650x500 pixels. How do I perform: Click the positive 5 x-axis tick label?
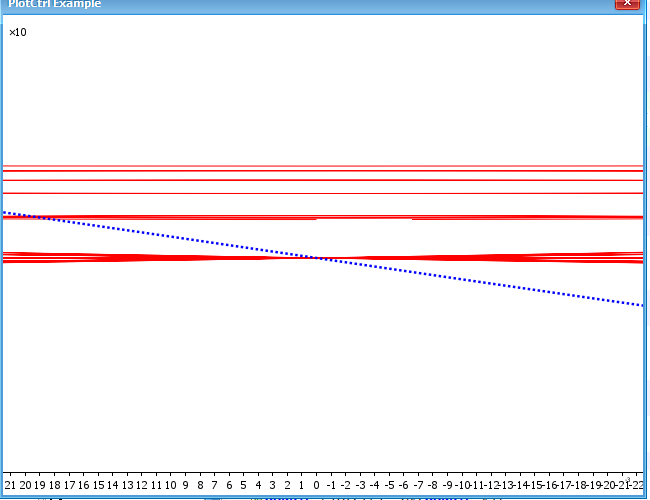[x=243, y=483]
